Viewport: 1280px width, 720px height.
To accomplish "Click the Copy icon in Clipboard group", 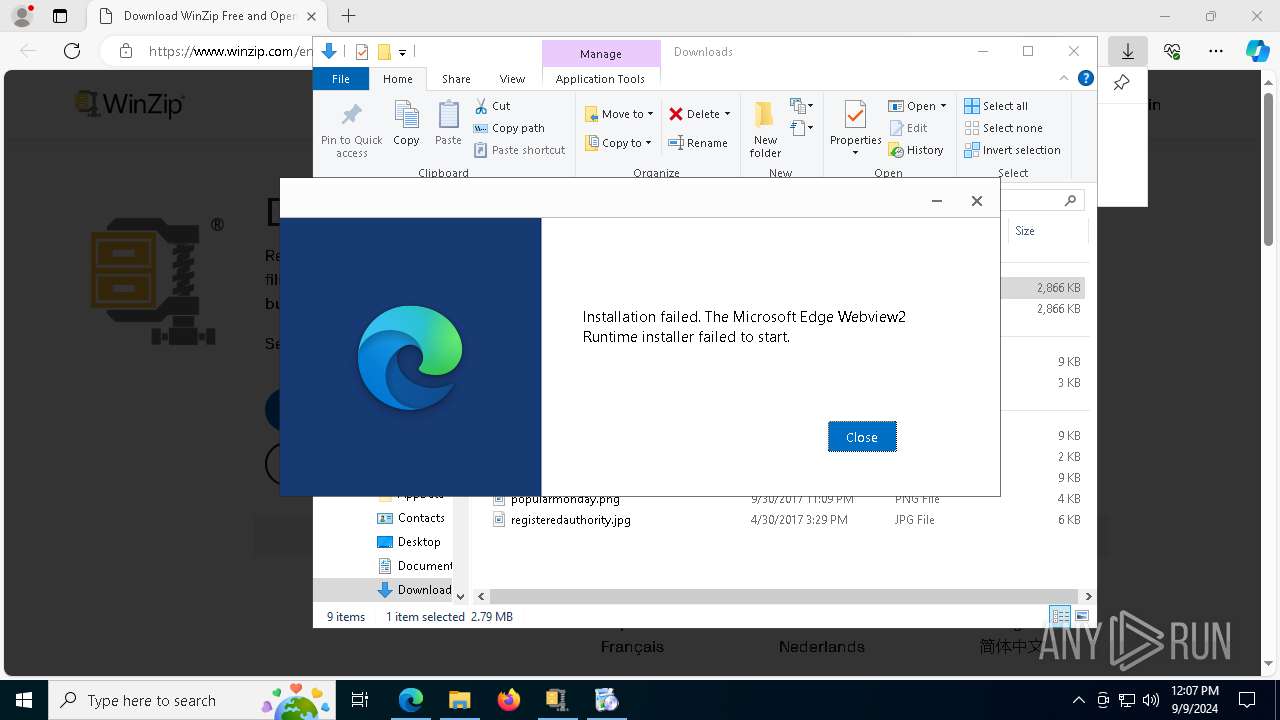I will click(x=406, y=123).
